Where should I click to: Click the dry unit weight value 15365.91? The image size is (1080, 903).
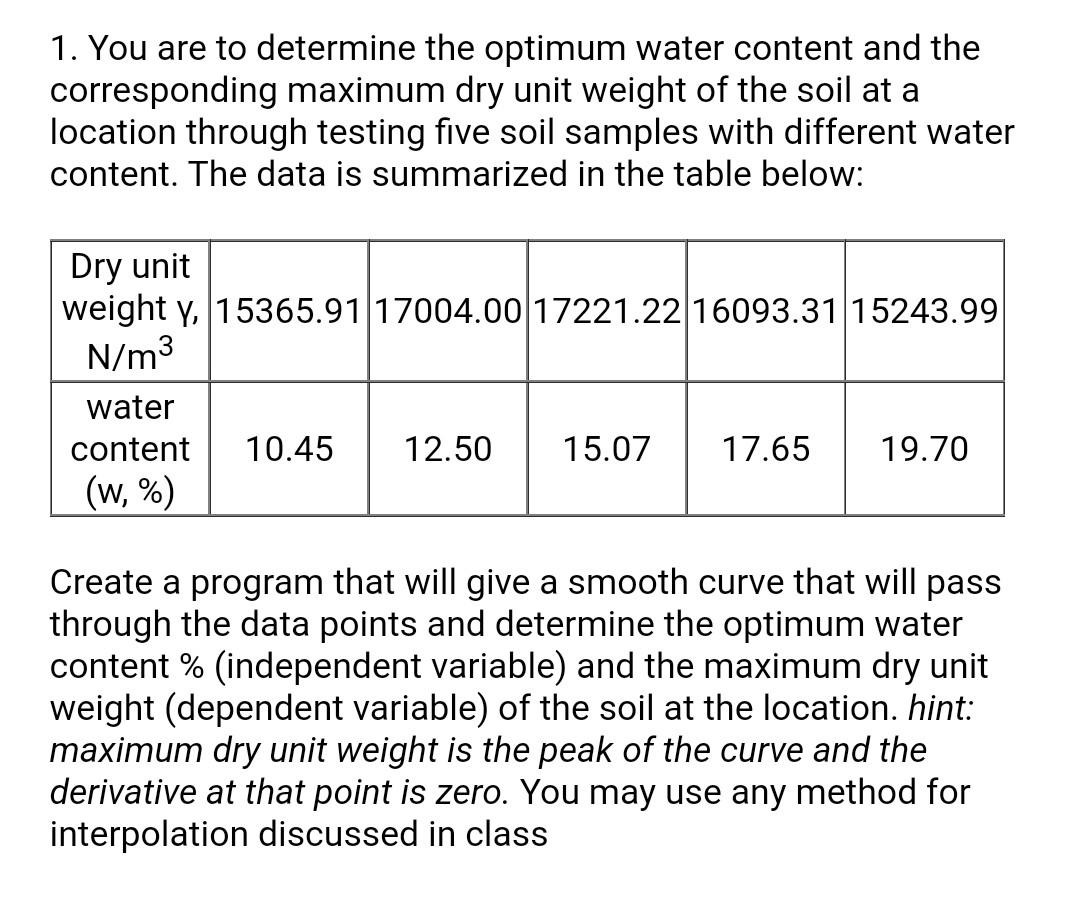click(289, 311)
